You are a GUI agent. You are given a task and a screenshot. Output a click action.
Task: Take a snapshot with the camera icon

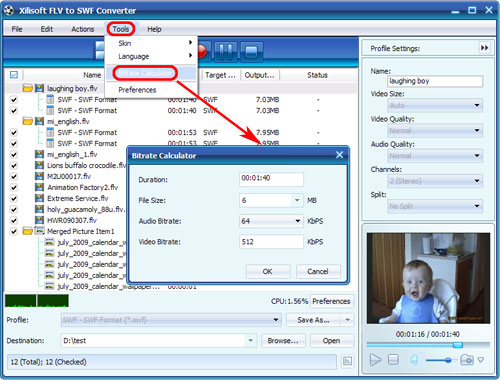point(467,360)
